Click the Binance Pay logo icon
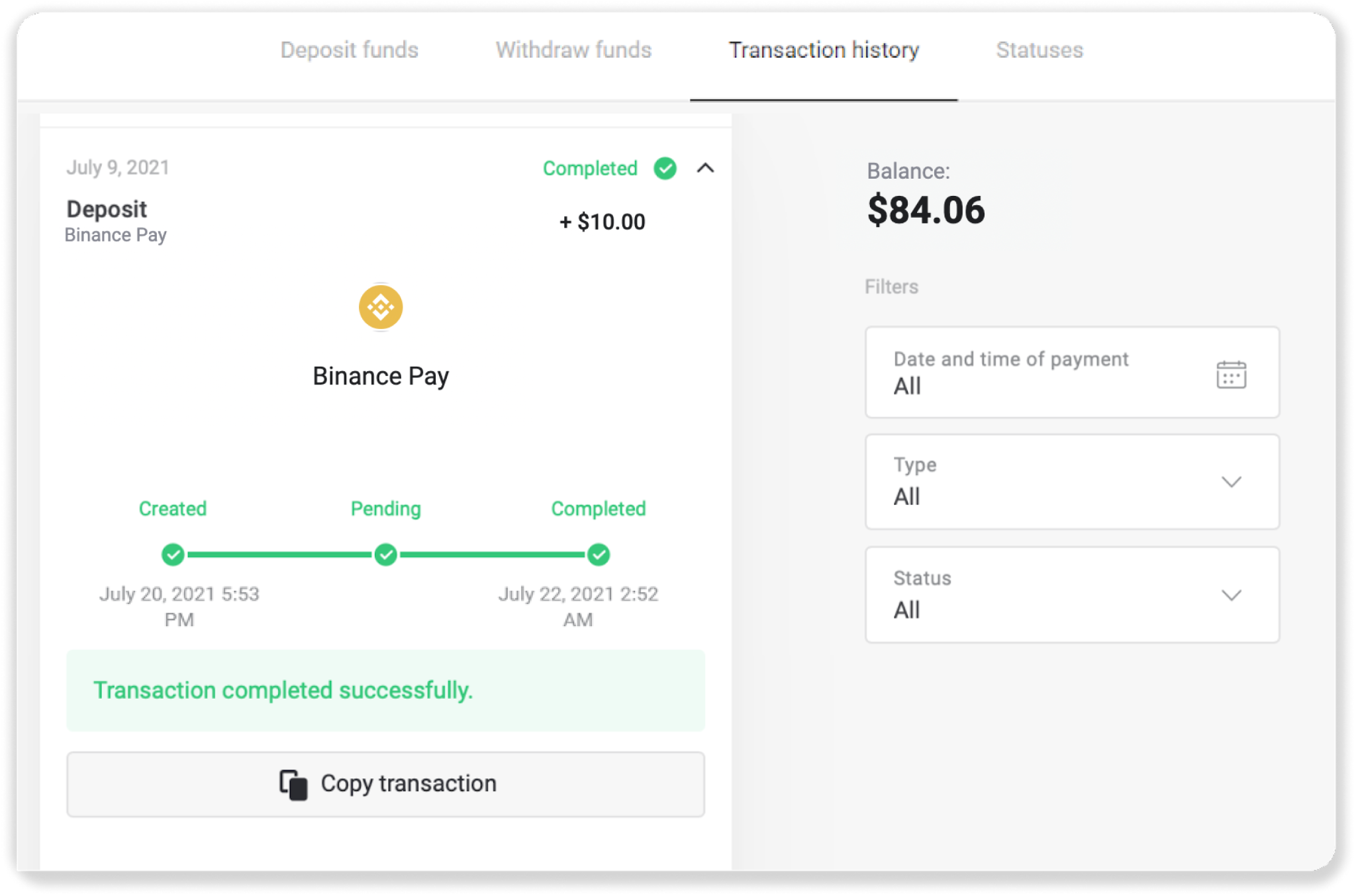1356x896 pixels. tap(381, 307)
